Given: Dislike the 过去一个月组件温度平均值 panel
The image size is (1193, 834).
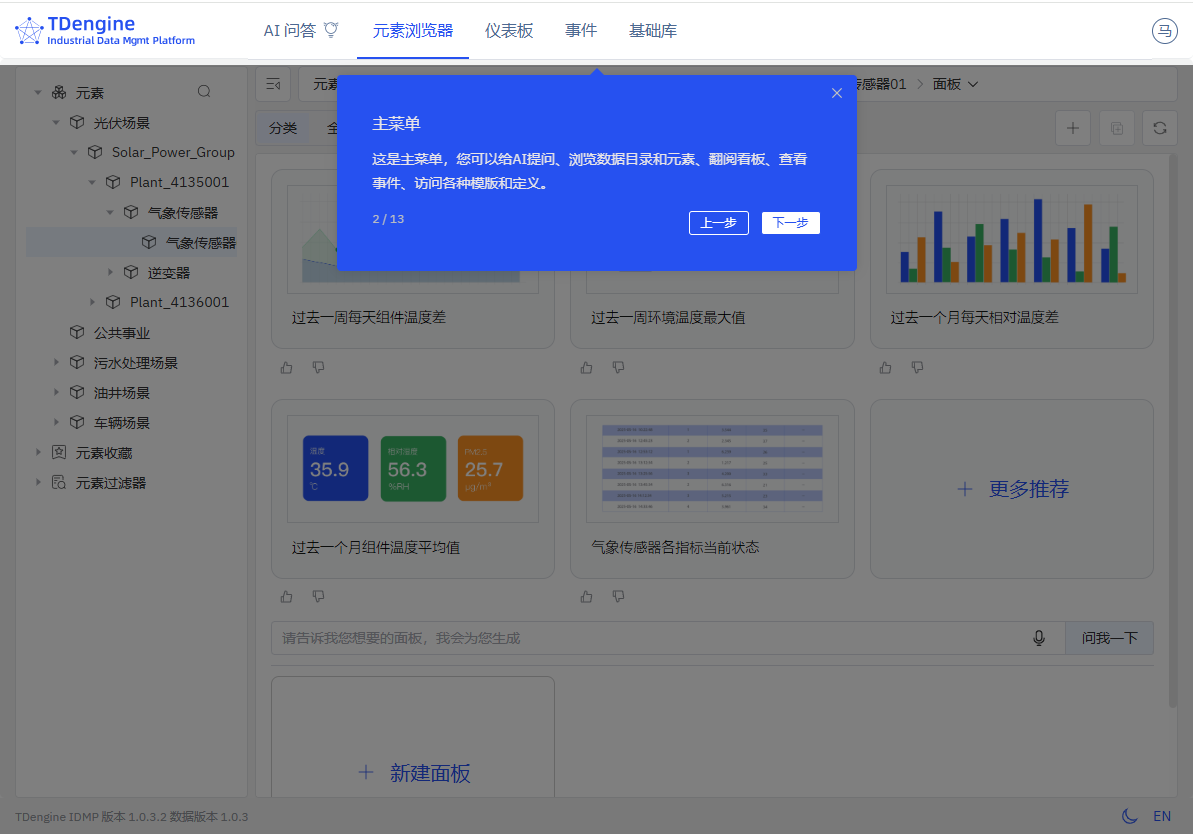Looking at the screenshot, I should click(x=319, y=597).
